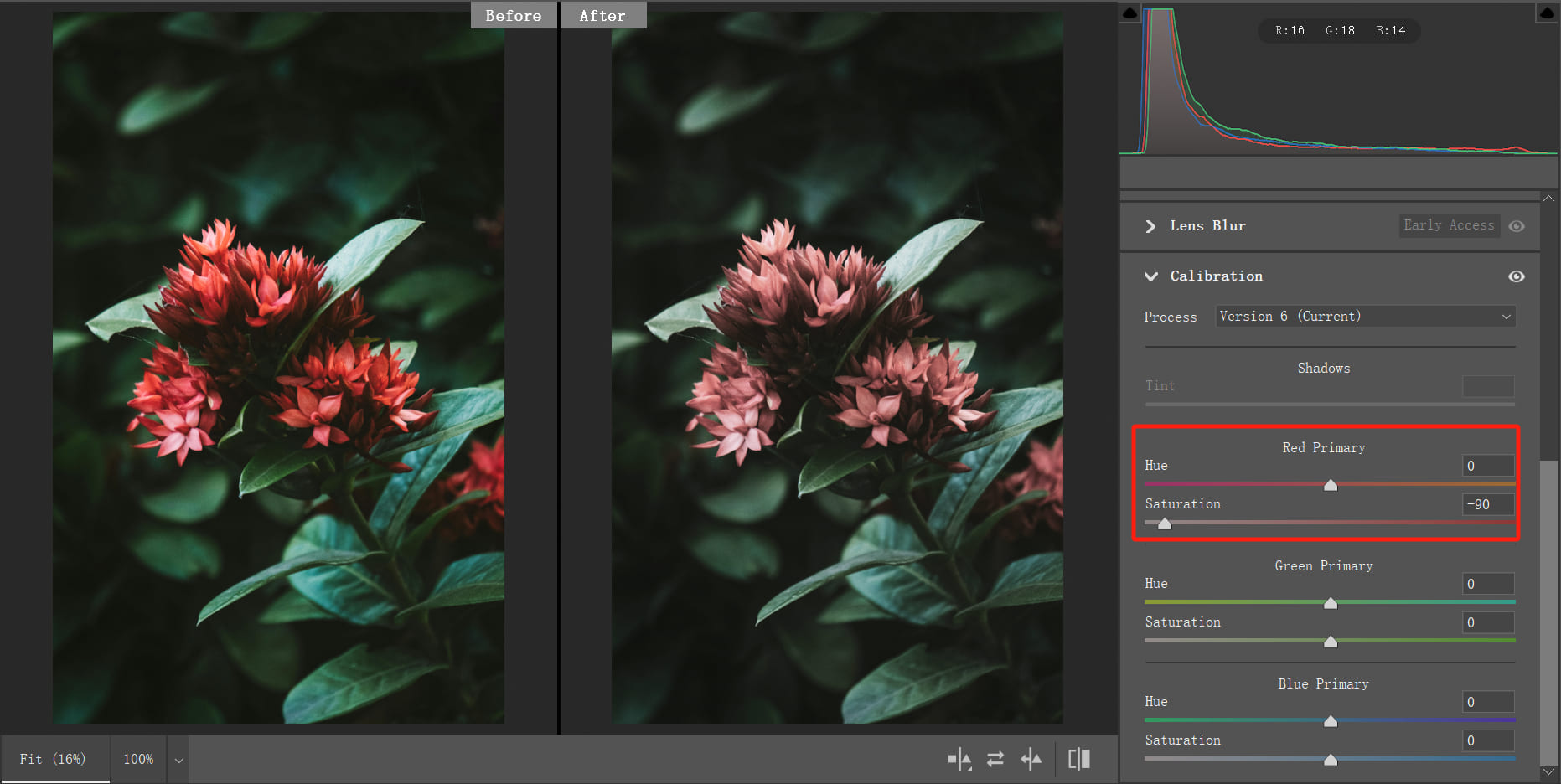Toggle shadow clipping warning in histogram

(1129, 13)
